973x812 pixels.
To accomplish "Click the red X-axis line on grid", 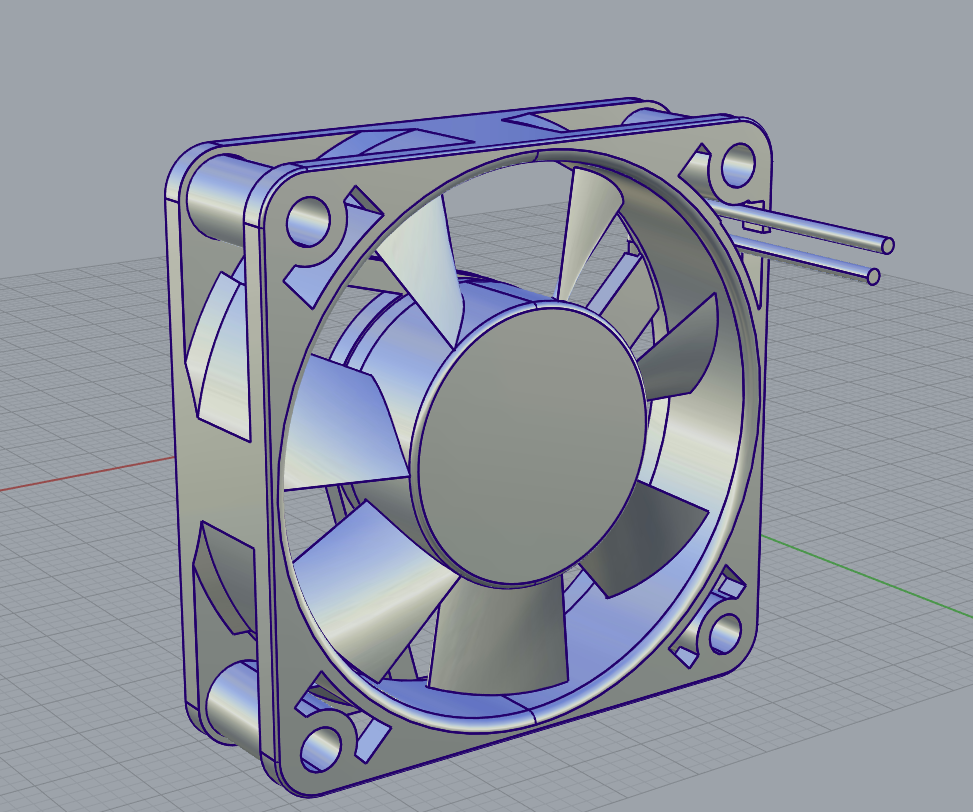I will (87, 473).
